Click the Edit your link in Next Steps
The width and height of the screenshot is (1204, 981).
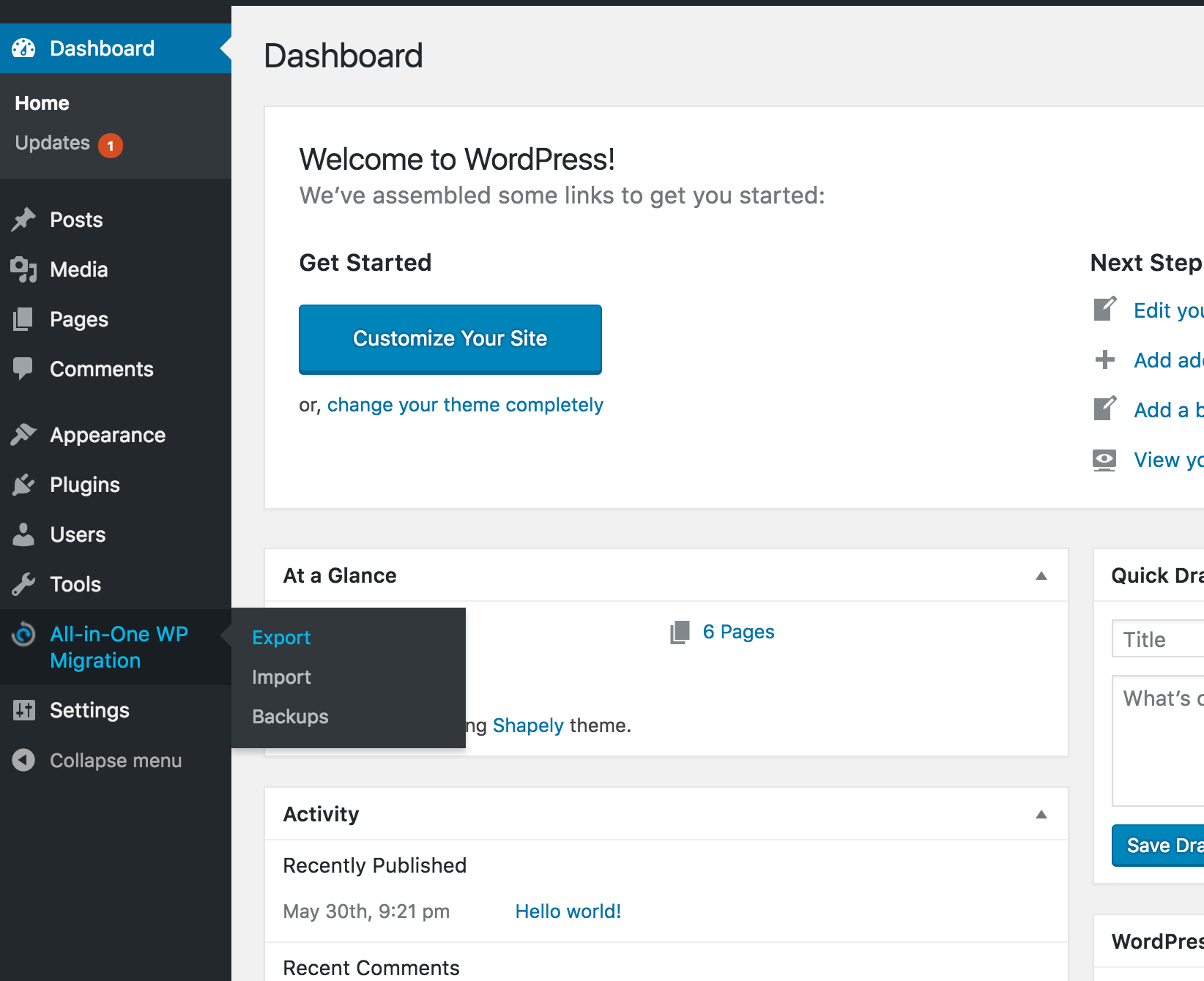(1169, 310)
